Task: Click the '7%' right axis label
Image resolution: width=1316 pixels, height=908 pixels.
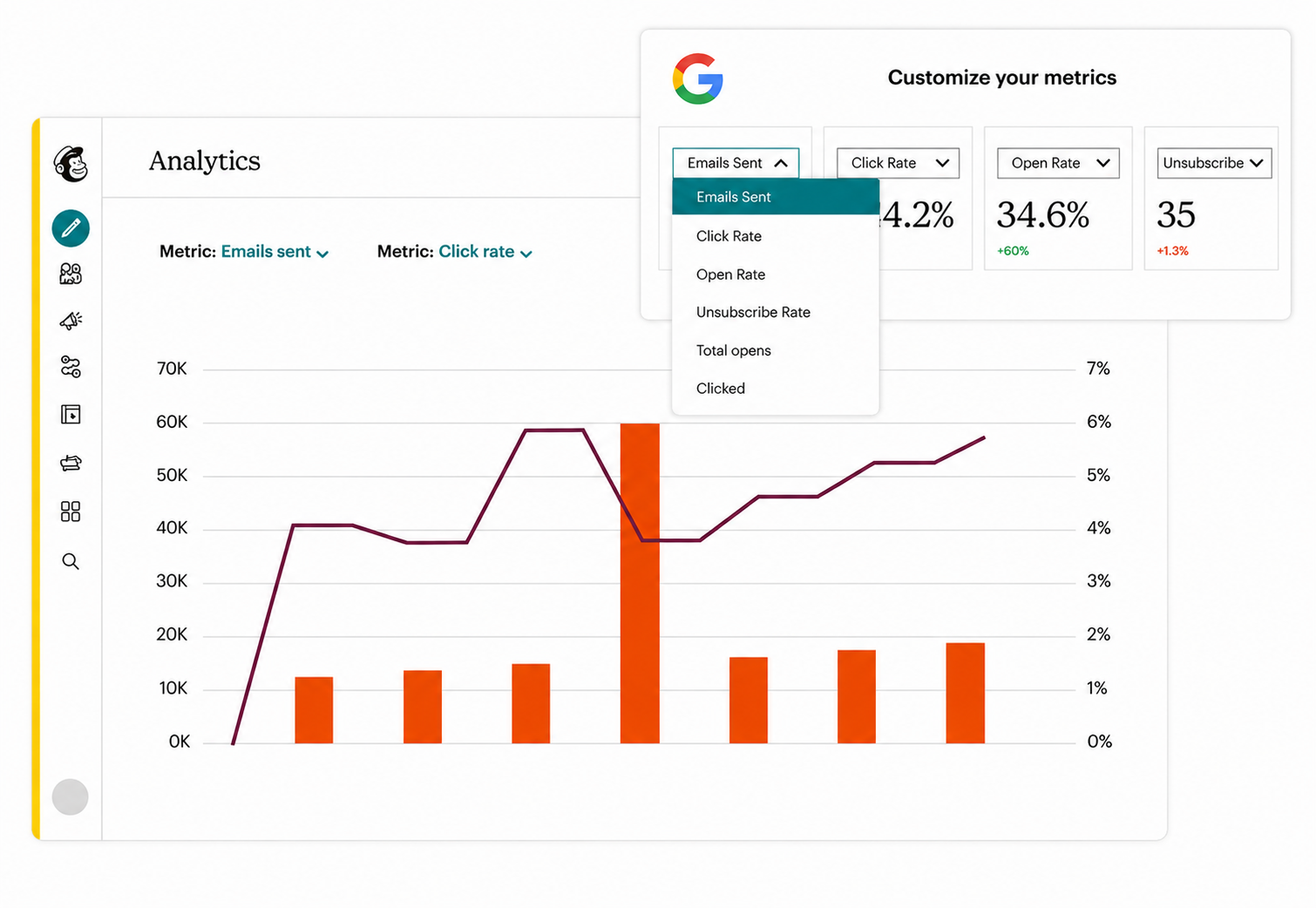Action: pyautogui.click(x=1098, y=369)
